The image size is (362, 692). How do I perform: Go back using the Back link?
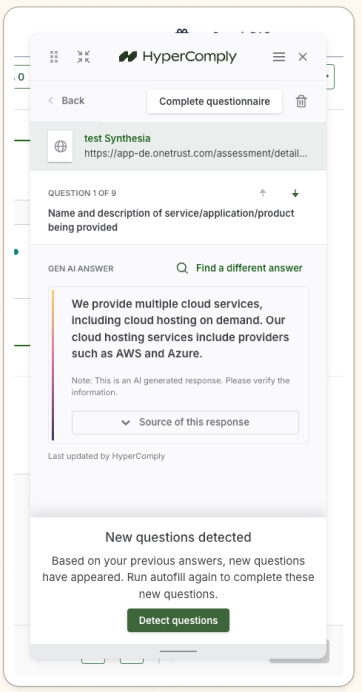click(67, 101)
